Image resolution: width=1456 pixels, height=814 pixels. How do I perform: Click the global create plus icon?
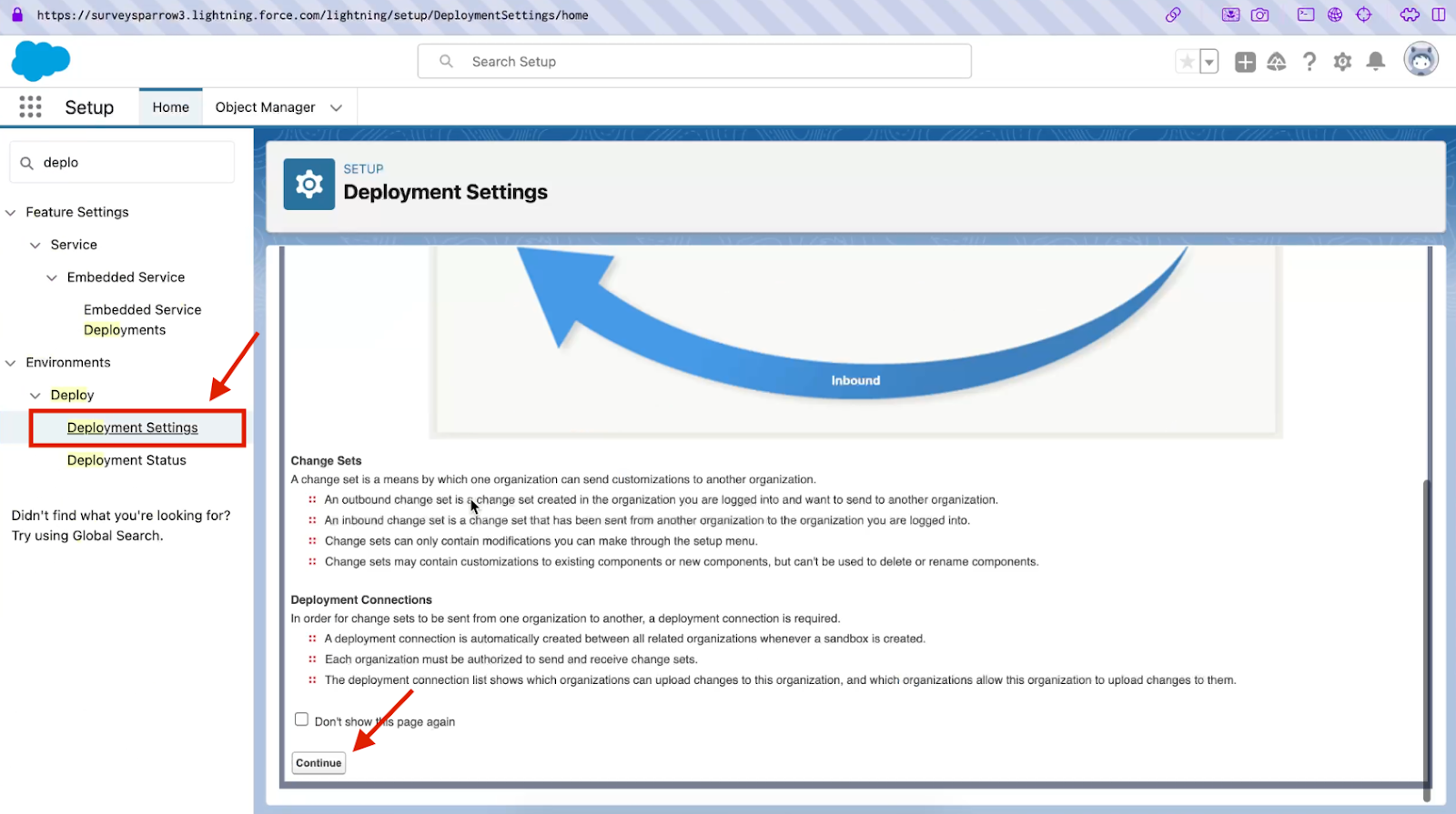pyautogui.click(x=1245, y=62)
